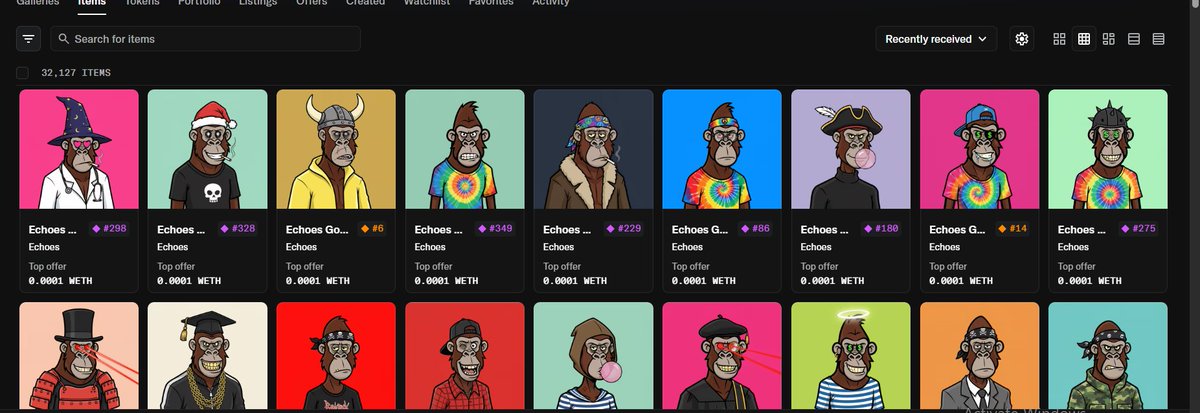1200x413 pixels.
Task: Open the hooded bubblegum ape thumbnail
Action: [594, 357]
